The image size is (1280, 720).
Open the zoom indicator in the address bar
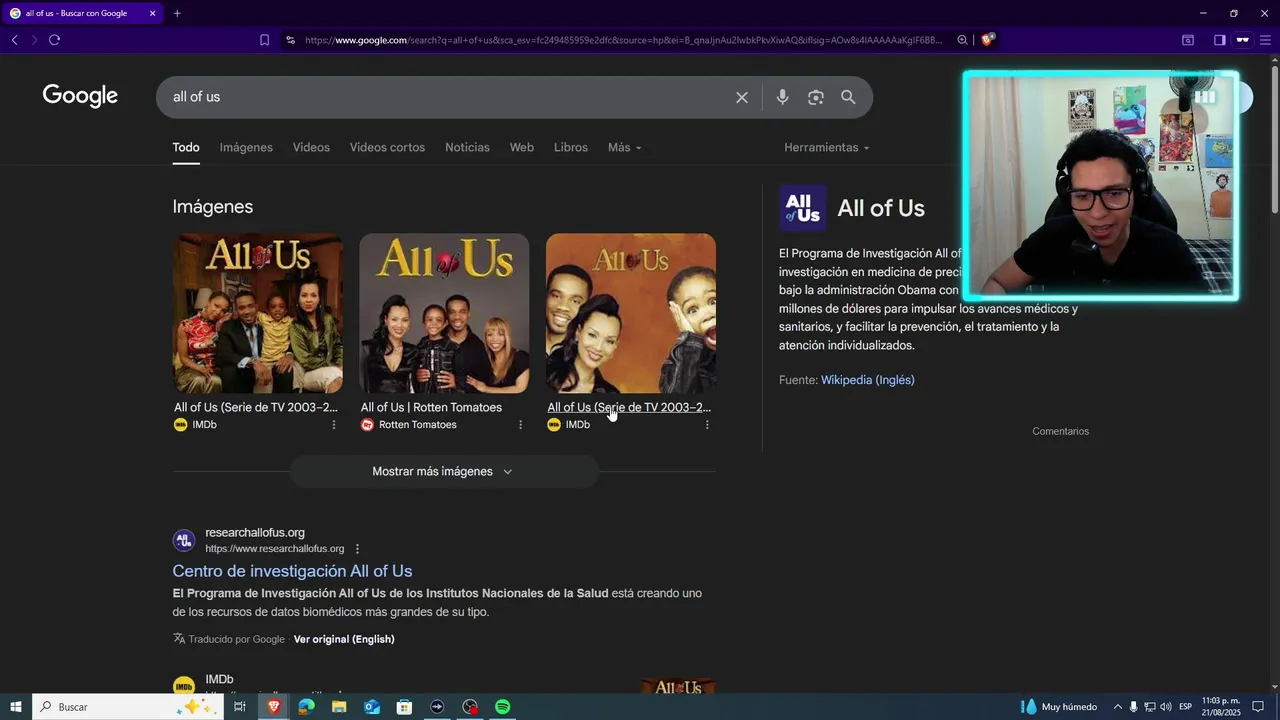(962, 40)
